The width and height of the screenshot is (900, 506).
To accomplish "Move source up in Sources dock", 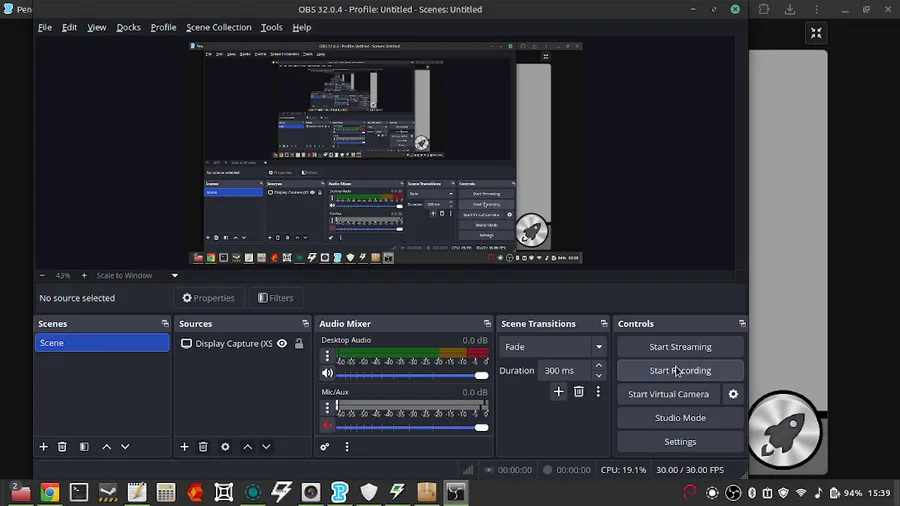I will tap(247, 446).
